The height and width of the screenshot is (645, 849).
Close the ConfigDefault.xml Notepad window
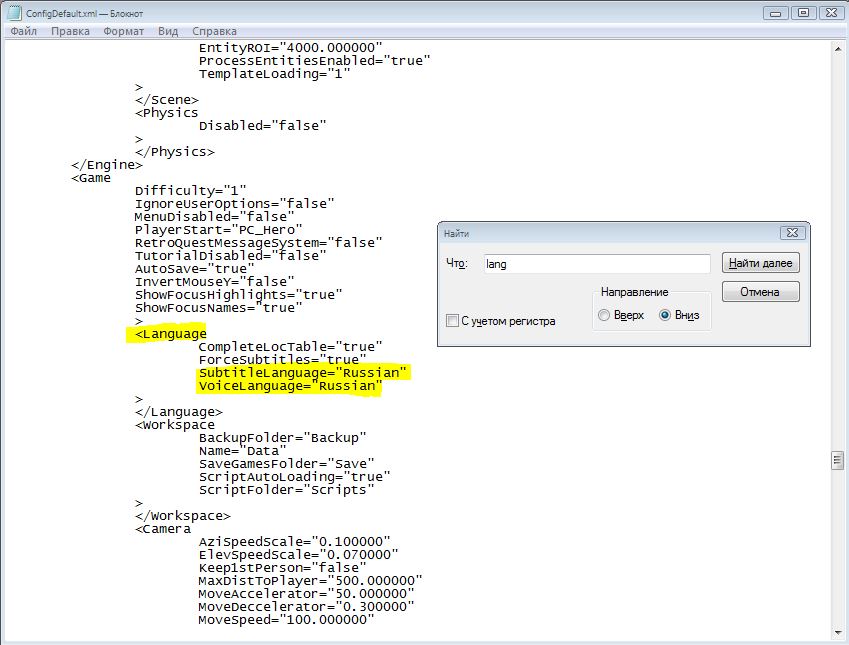point(830,13)
